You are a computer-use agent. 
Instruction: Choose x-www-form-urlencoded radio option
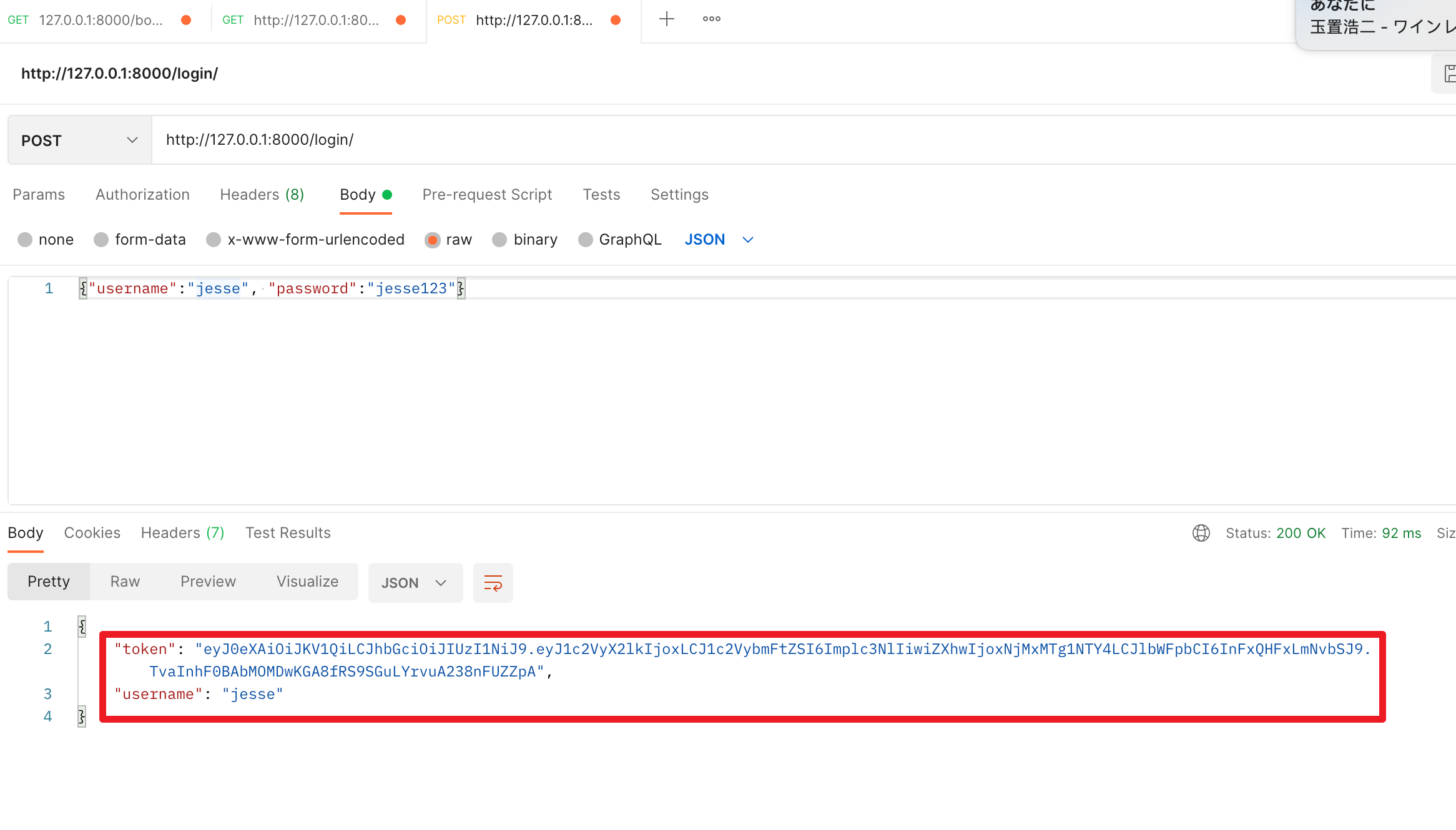pyautogui.click(x=214, y=240)
